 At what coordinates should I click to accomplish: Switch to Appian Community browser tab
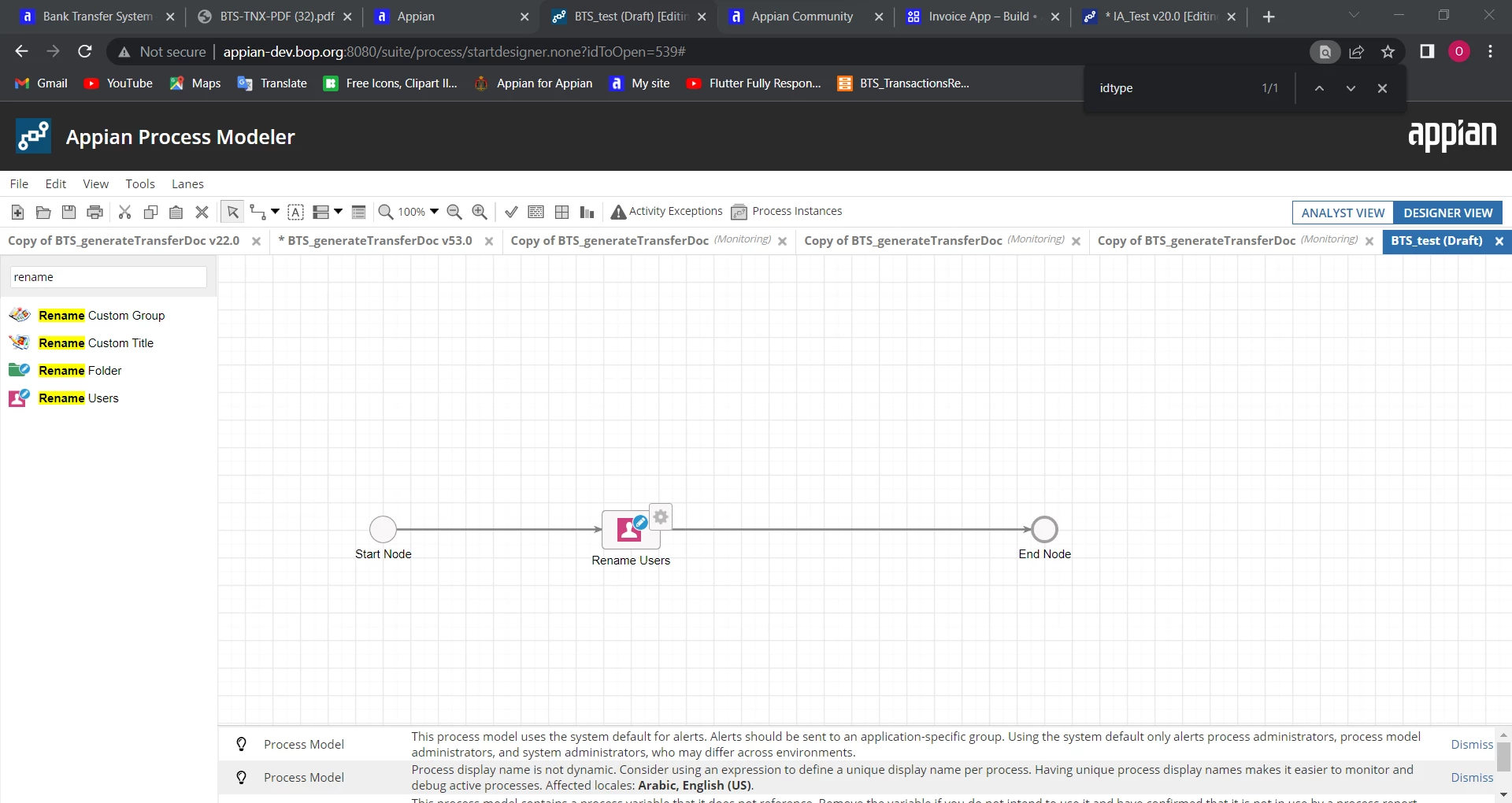(802, 17)
